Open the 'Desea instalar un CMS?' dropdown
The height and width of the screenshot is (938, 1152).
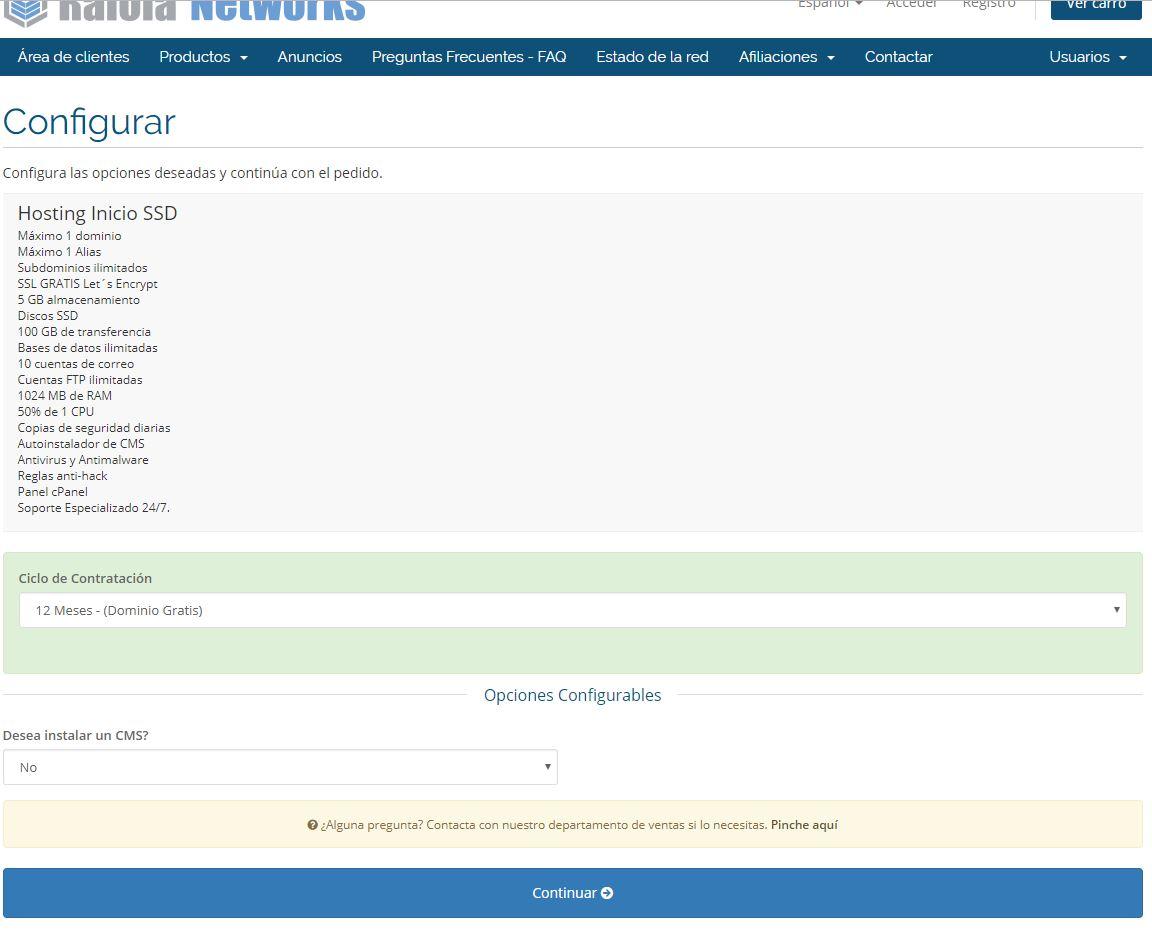pos(280,767)
